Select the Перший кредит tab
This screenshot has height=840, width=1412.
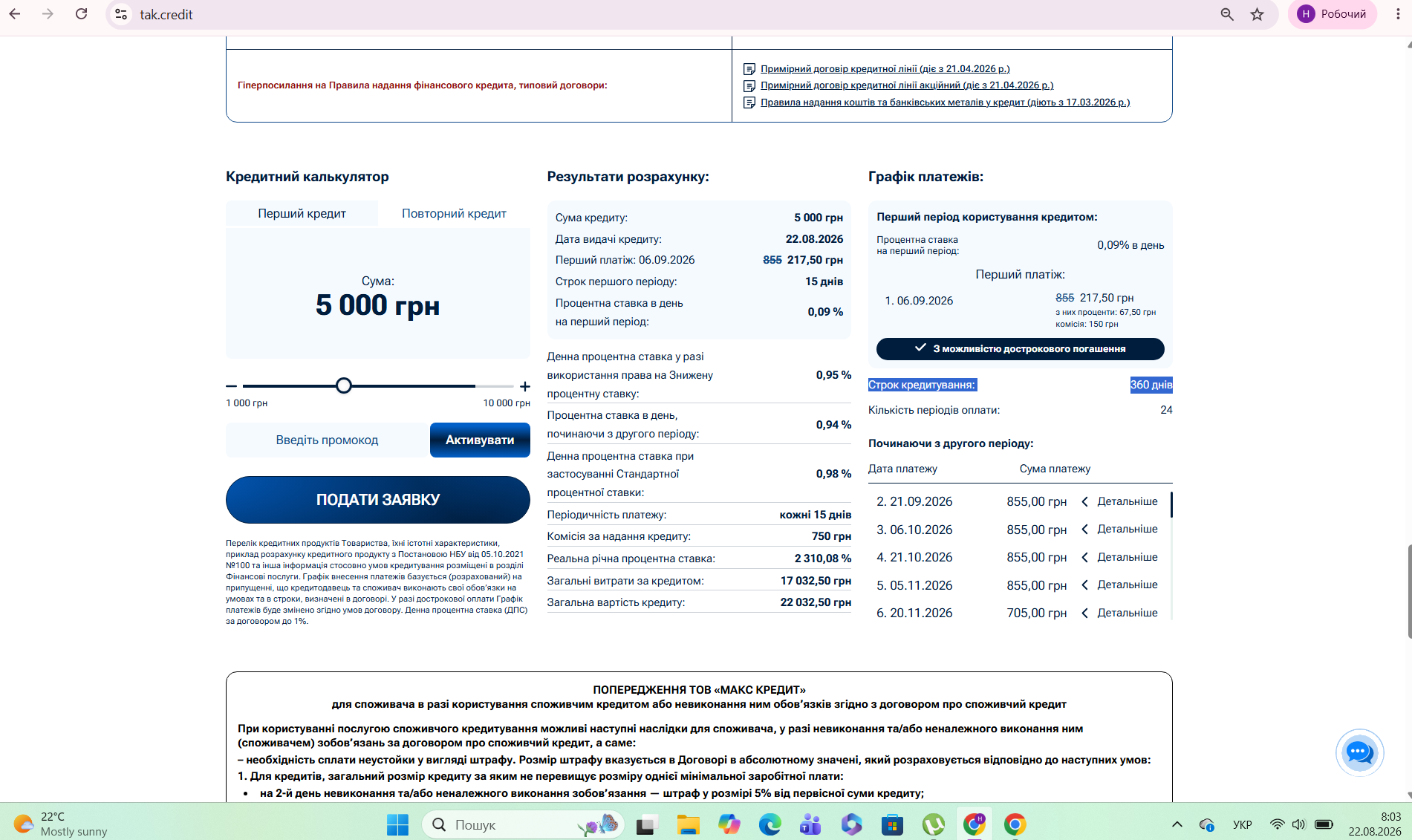point(302,213)
